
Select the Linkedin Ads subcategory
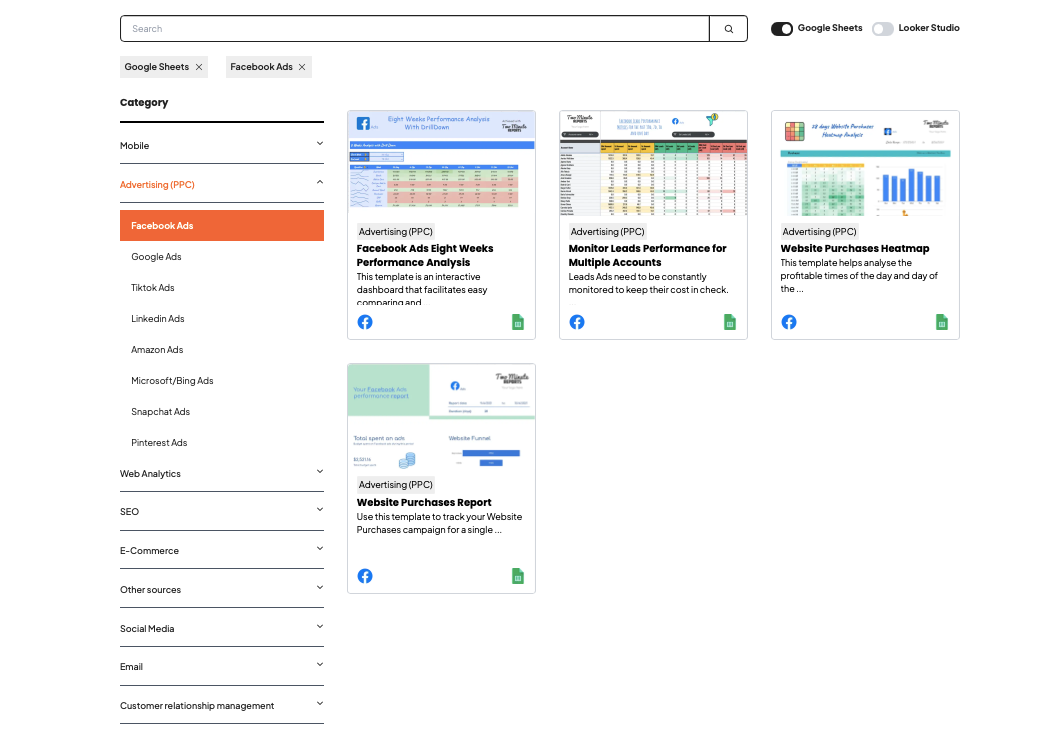coord(157,319)
